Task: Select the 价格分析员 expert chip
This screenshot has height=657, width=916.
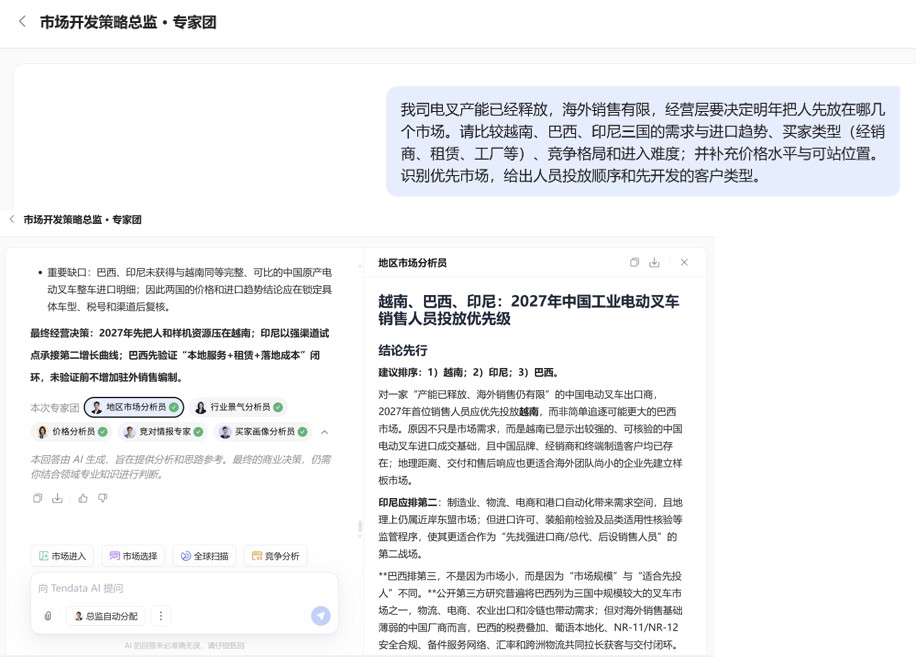Action: [x=71, y=432]
